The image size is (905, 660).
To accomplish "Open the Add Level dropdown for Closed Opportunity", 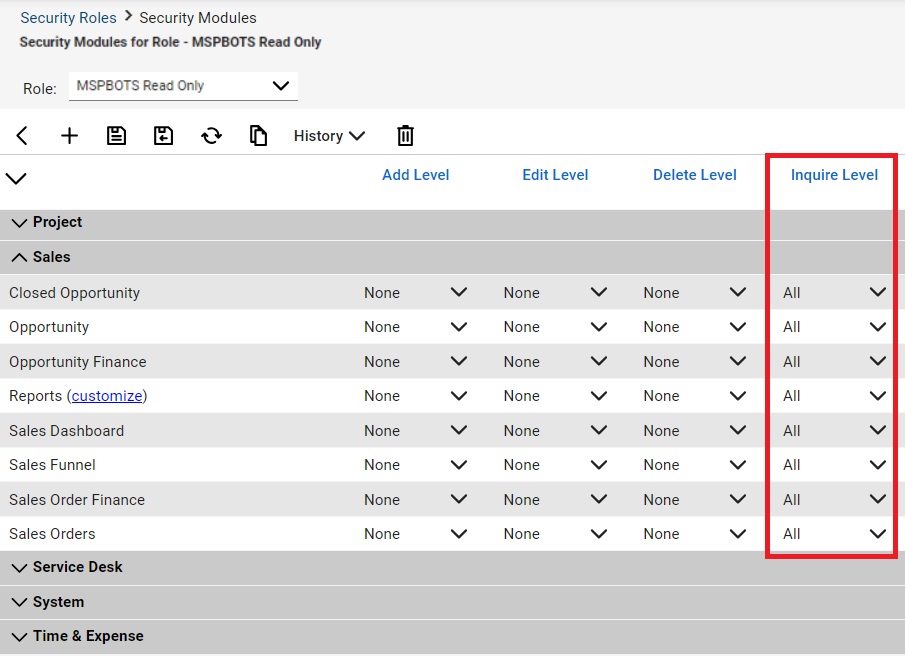I will coord(458,292).
